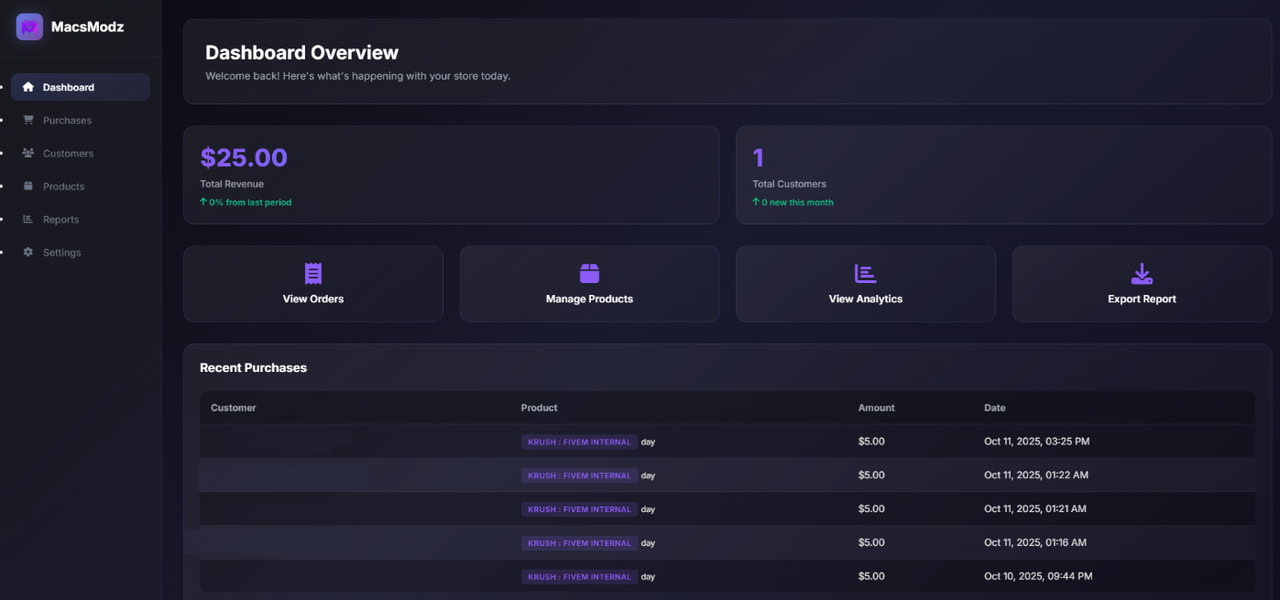The image size is (1280, 600).
Task: Click the 0 new this month text
Action: [797, 202]
